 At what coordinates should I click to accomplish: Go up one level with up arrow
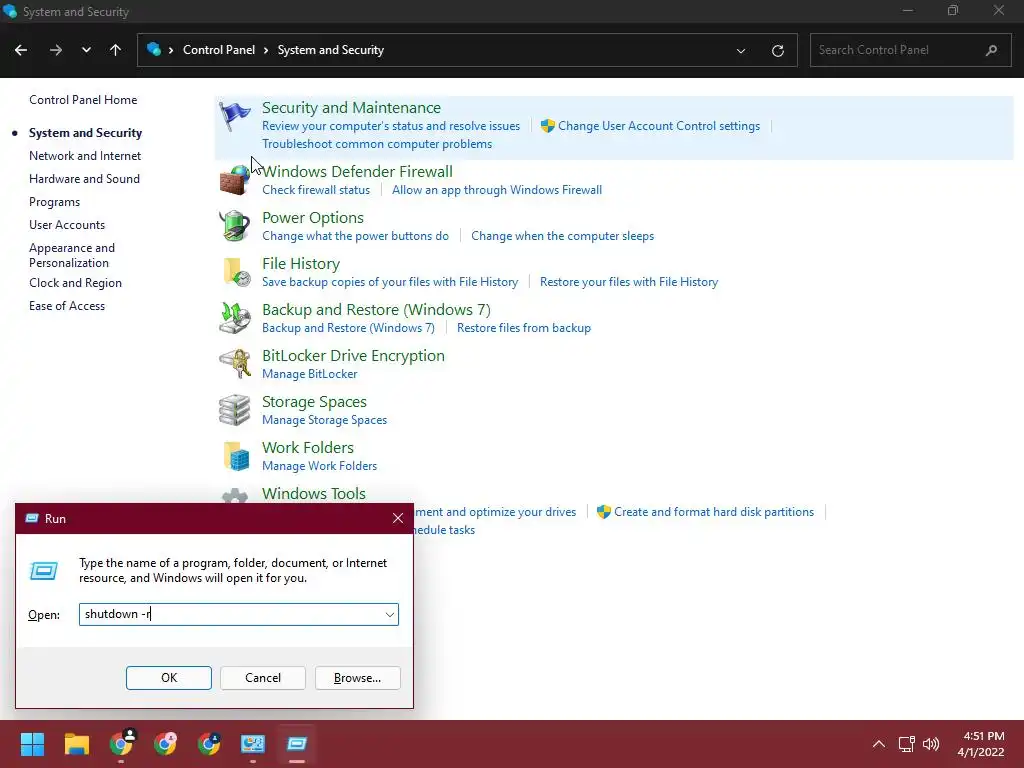pyautogui.click(x=116, y=50)
